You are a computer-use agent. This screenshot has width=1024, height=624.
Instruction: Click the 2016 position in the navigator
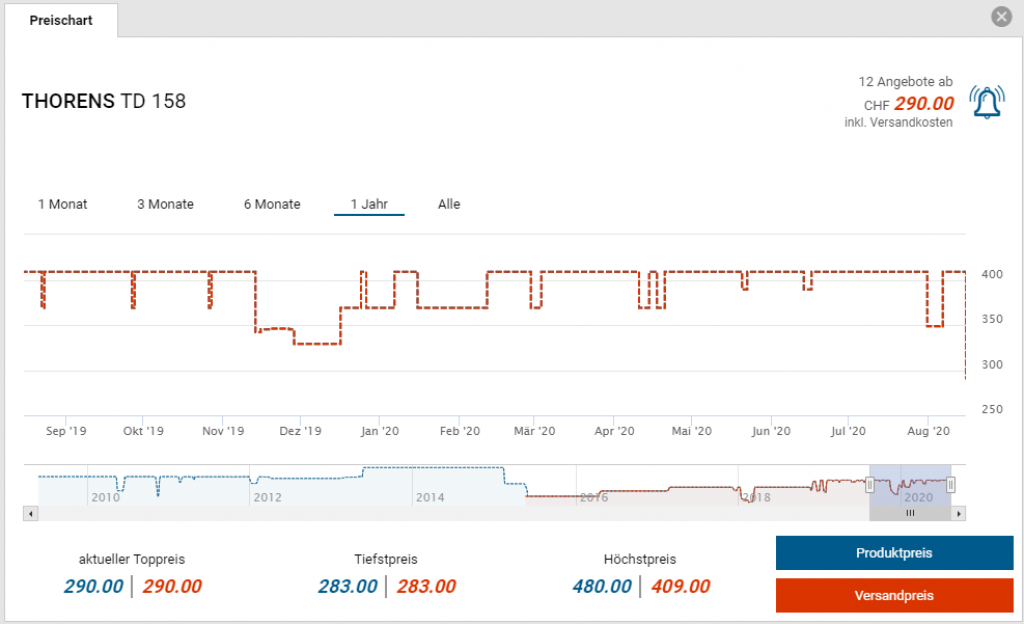tap(594, 497)
